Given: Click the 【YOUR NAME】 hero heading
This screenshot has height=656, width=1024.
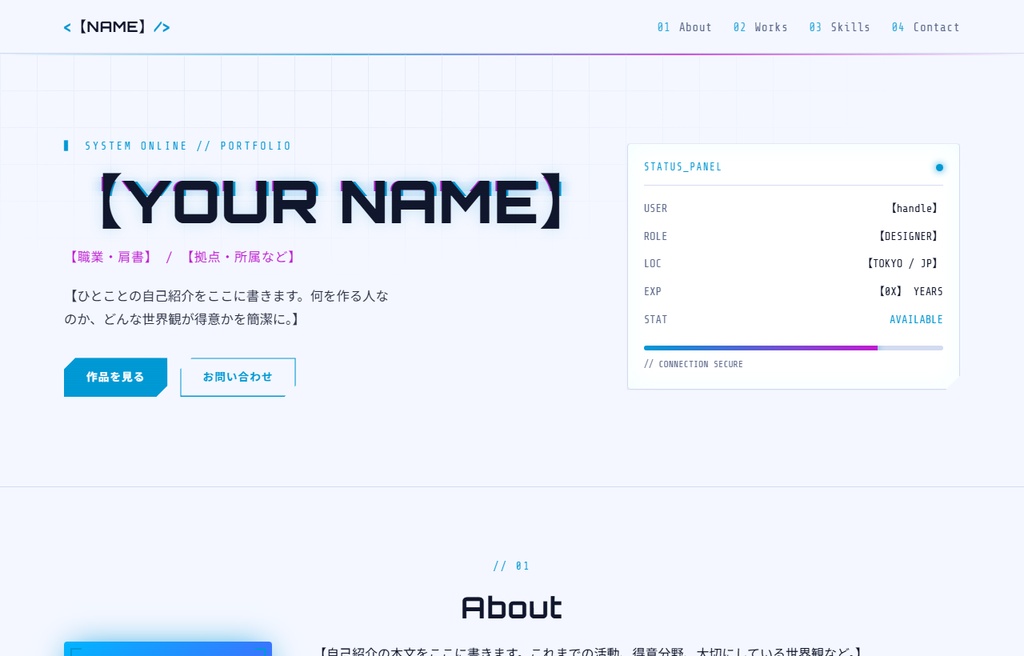Looking at the screenshot, I should tap(331, 201).
